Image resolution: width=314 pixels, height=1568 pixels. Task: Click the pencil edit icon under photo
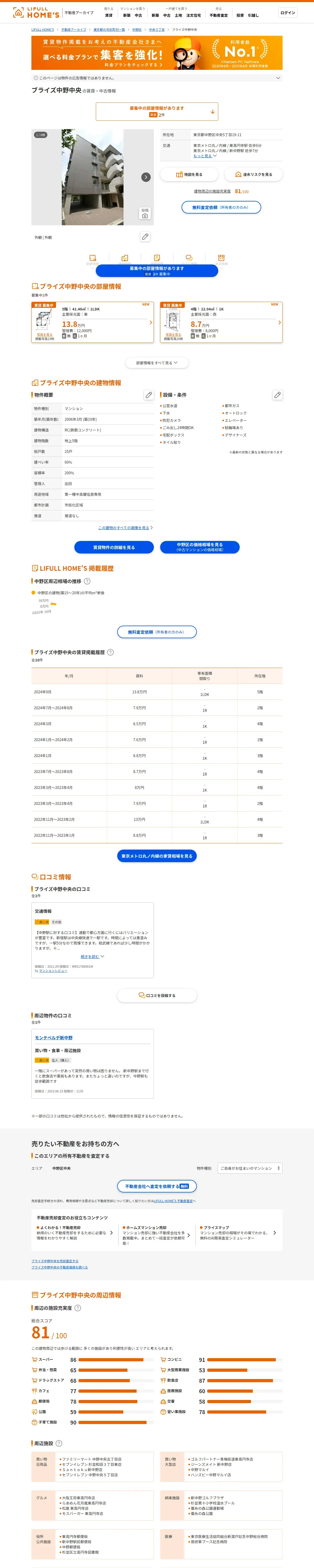pyautogui.click(x=145, y=237)
